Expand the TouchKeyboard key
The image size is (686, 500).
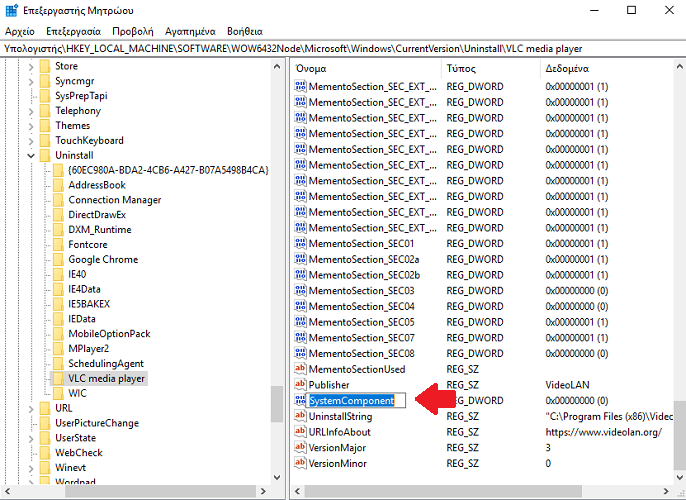tap(31, 141)
